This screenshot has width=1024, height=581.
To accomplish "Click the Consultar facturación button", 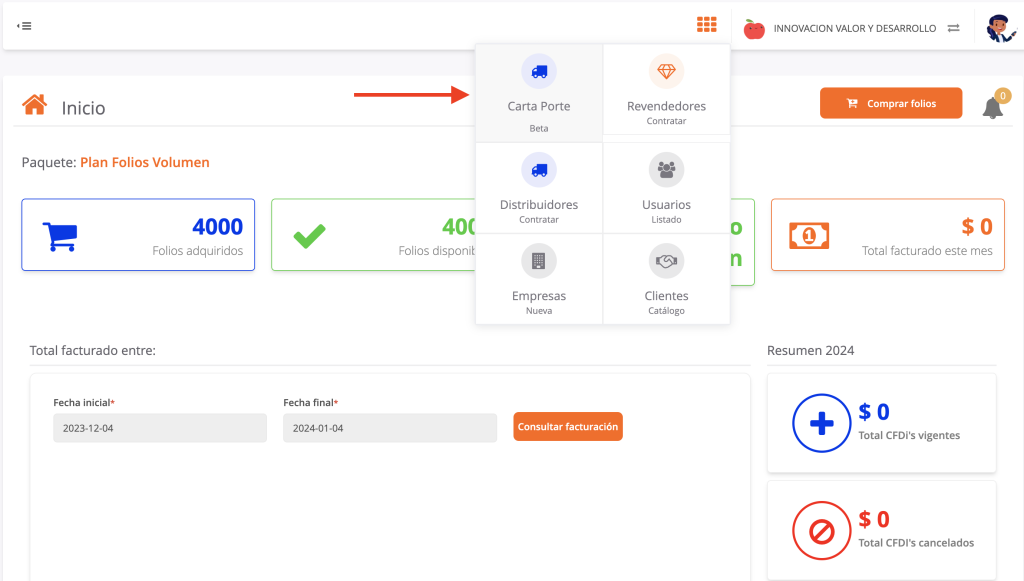I will click(568, 426).
